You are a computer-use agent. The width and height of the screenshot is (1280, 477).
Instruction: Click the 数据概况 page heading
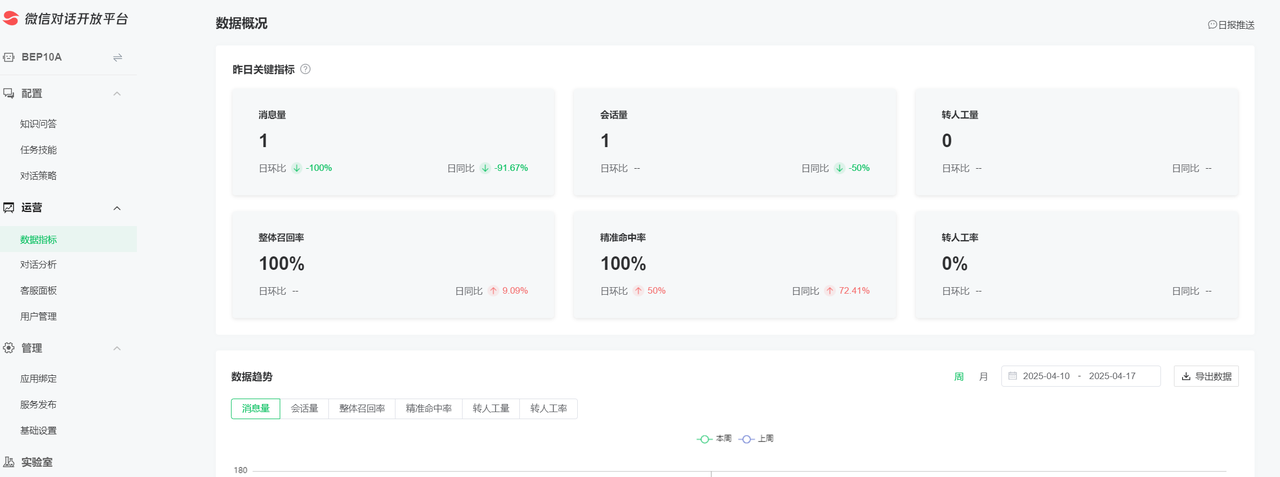pos(242,23)
